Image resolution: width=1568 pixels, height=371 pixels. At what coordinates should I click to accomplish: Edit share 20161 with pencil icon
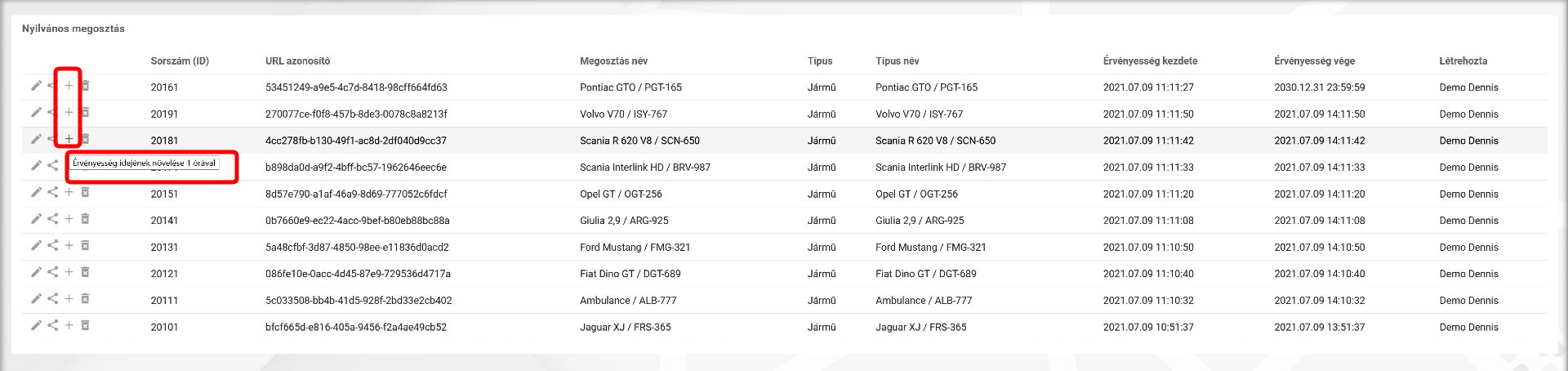[x=36, y=86]
